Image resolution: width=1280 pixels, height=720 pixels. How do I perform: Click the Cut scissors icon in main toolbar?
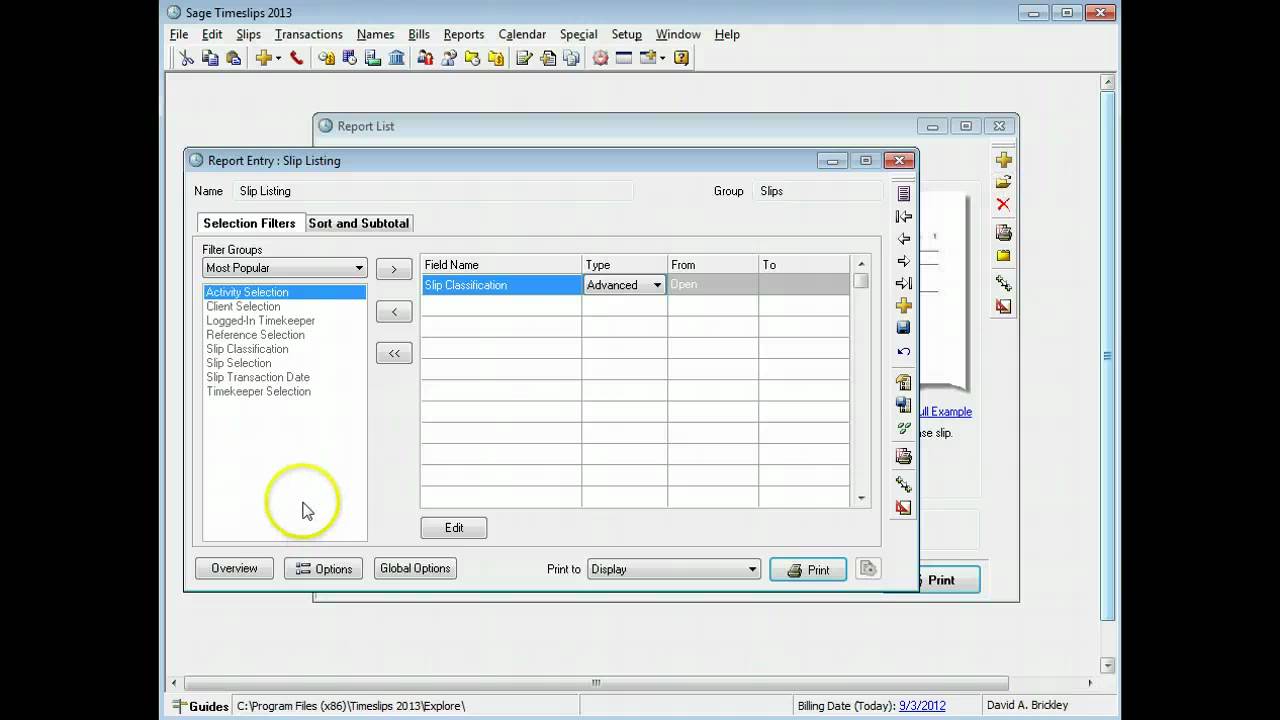coord(186,58)
